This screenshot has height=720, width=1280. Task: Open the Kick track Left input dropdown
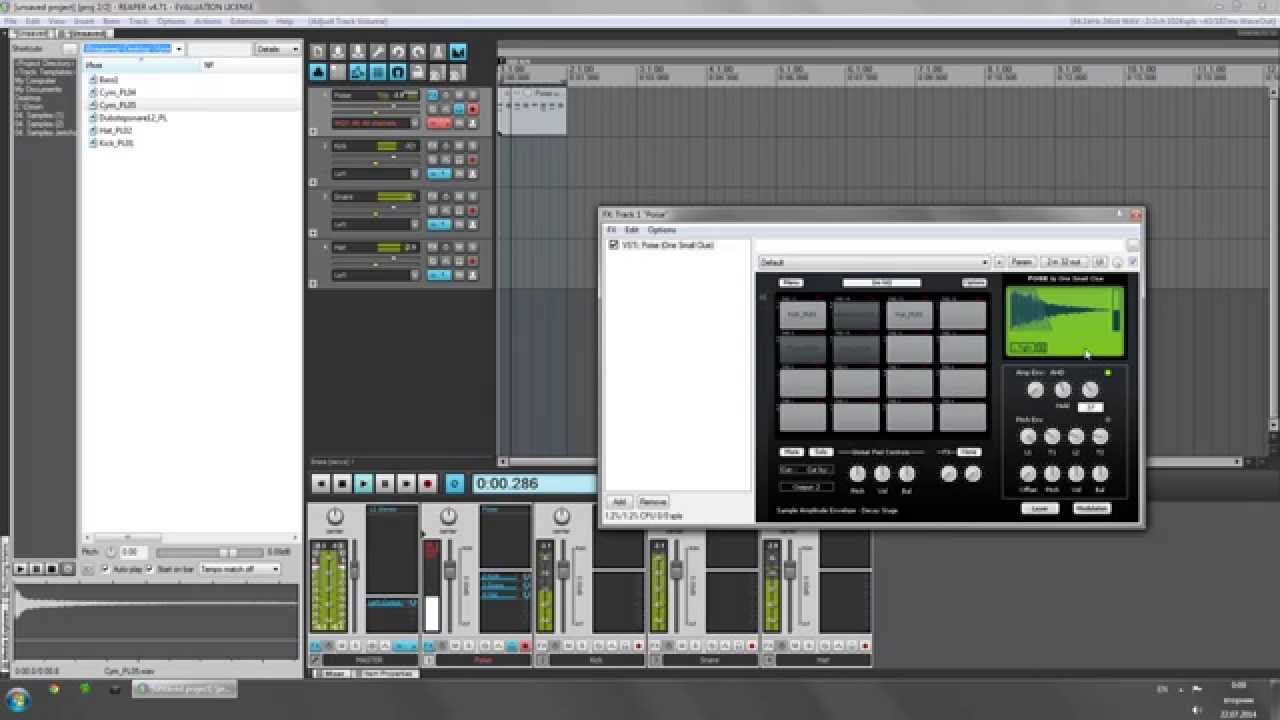coord(374,173)
